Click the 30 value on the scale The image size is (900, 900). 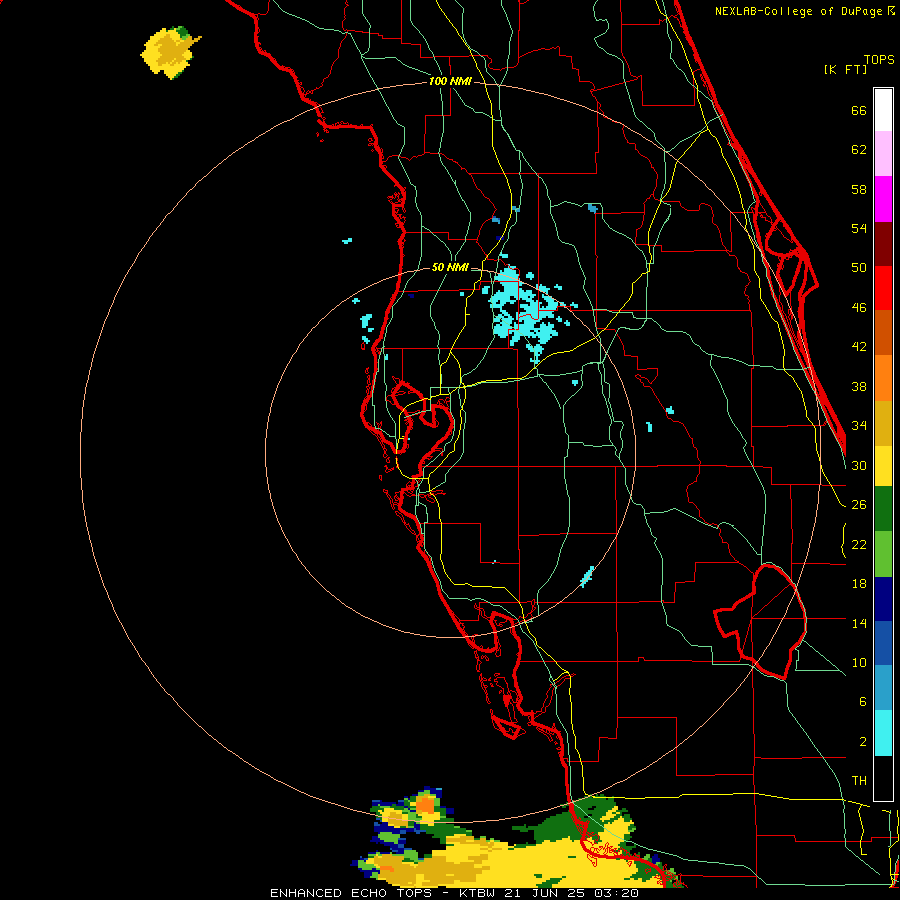(859, 465)
